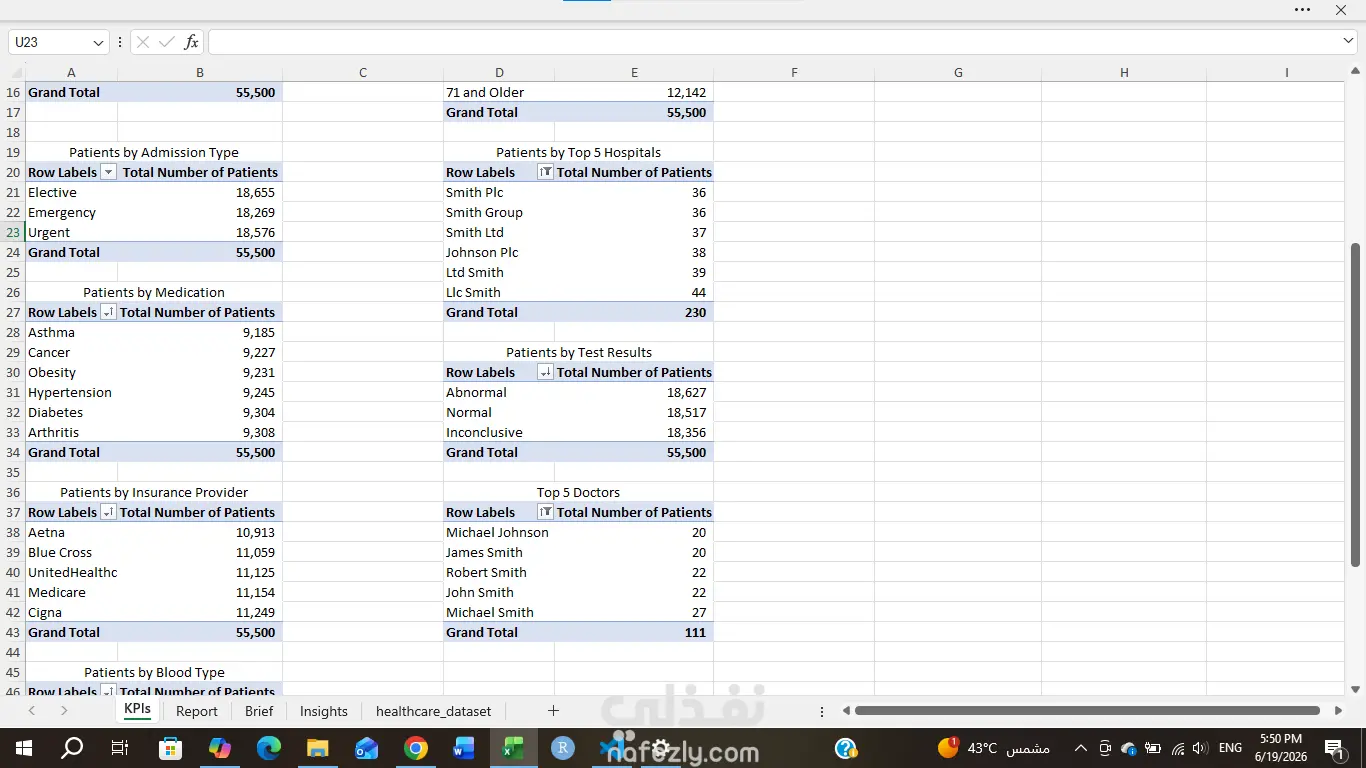Select row 25 header
This screenshot has width=1366, height=768.
pyautogui.click(x=13, y=272)
